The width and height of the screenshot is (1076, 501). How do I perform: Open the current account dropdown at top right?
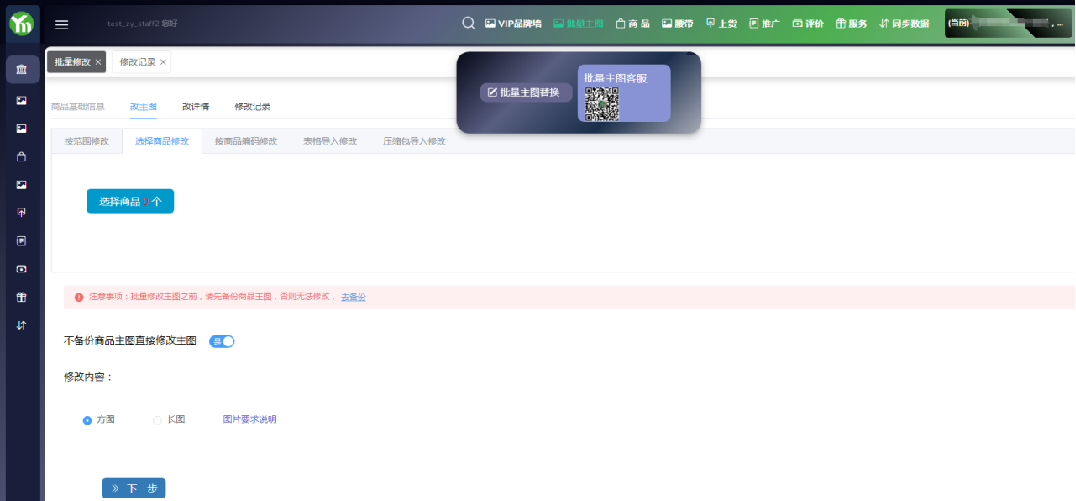pos(1007,23)
